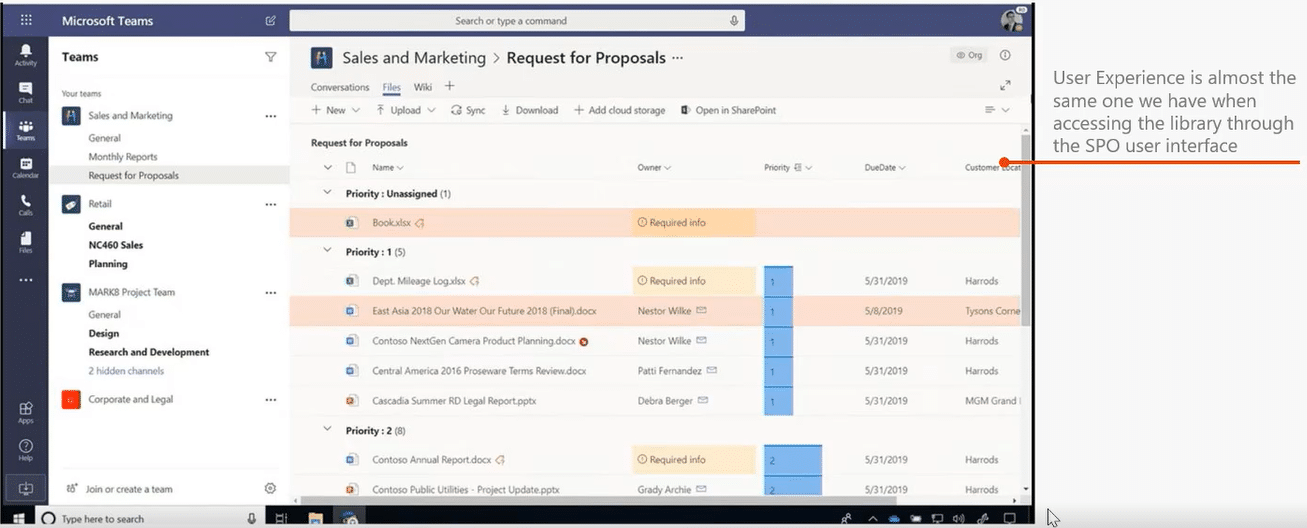Viewport: 1307px width, 528px height.
Task: Open the user profile picture menu
Action: coord(1011,20)
